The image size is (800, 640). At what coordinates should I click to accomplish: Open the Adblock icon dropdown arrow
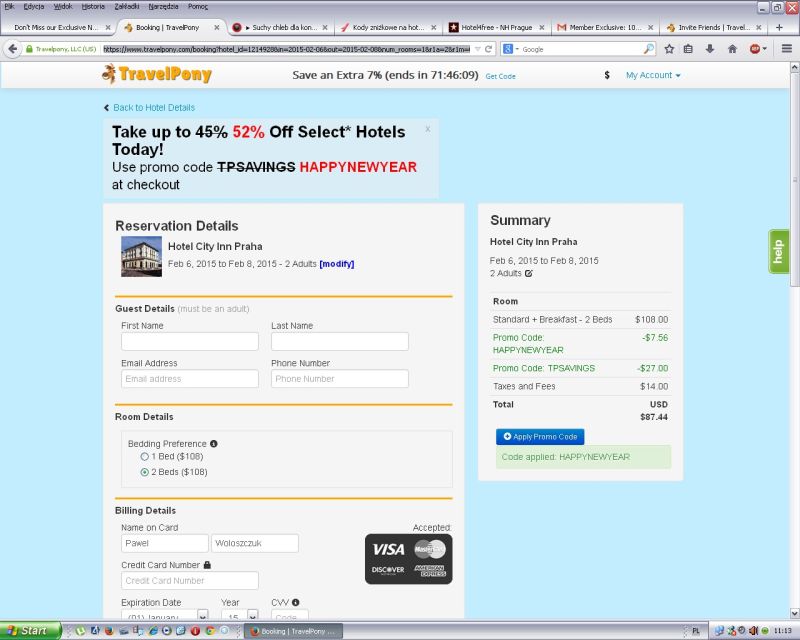(x=764, y=49)
